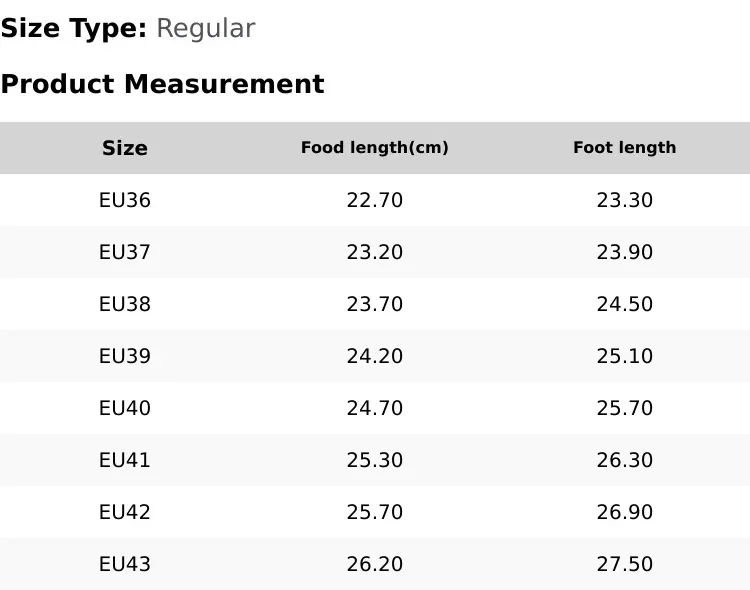Screen dimensions: 750x590
Task: Click the 24.70 value for EU40
Action: click(x=375, y=408)
